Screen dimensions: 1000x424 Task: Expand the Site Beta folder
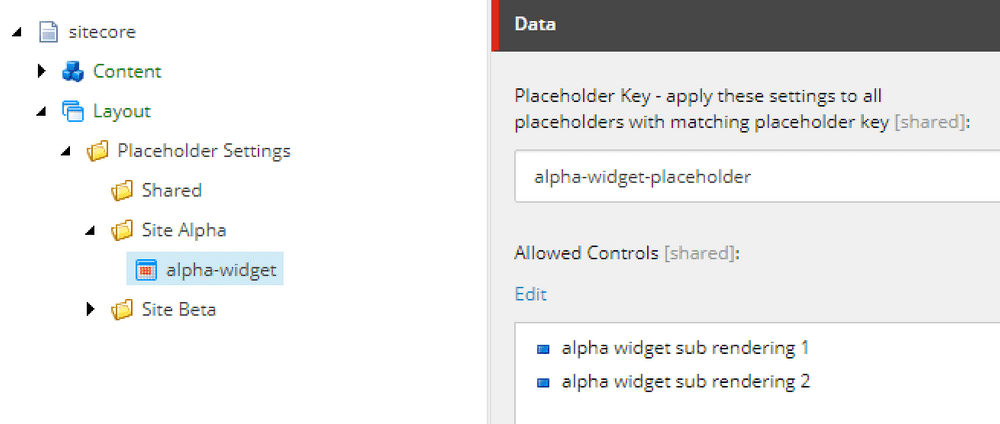[91, 310]
